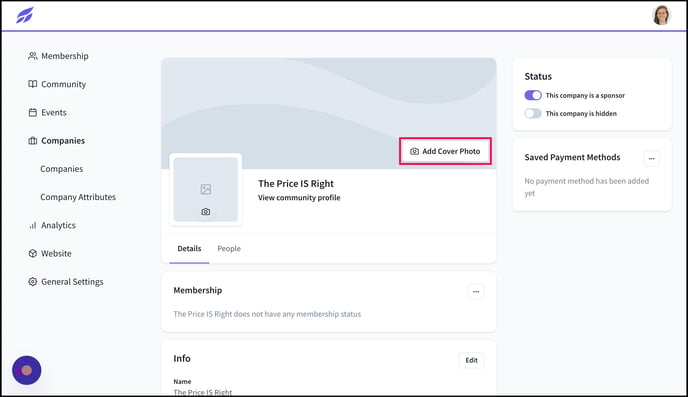The width and height of the screenshot is (688, 397).
Task: Disable the company is a sponsor toggle
Action: pos(533,95)
